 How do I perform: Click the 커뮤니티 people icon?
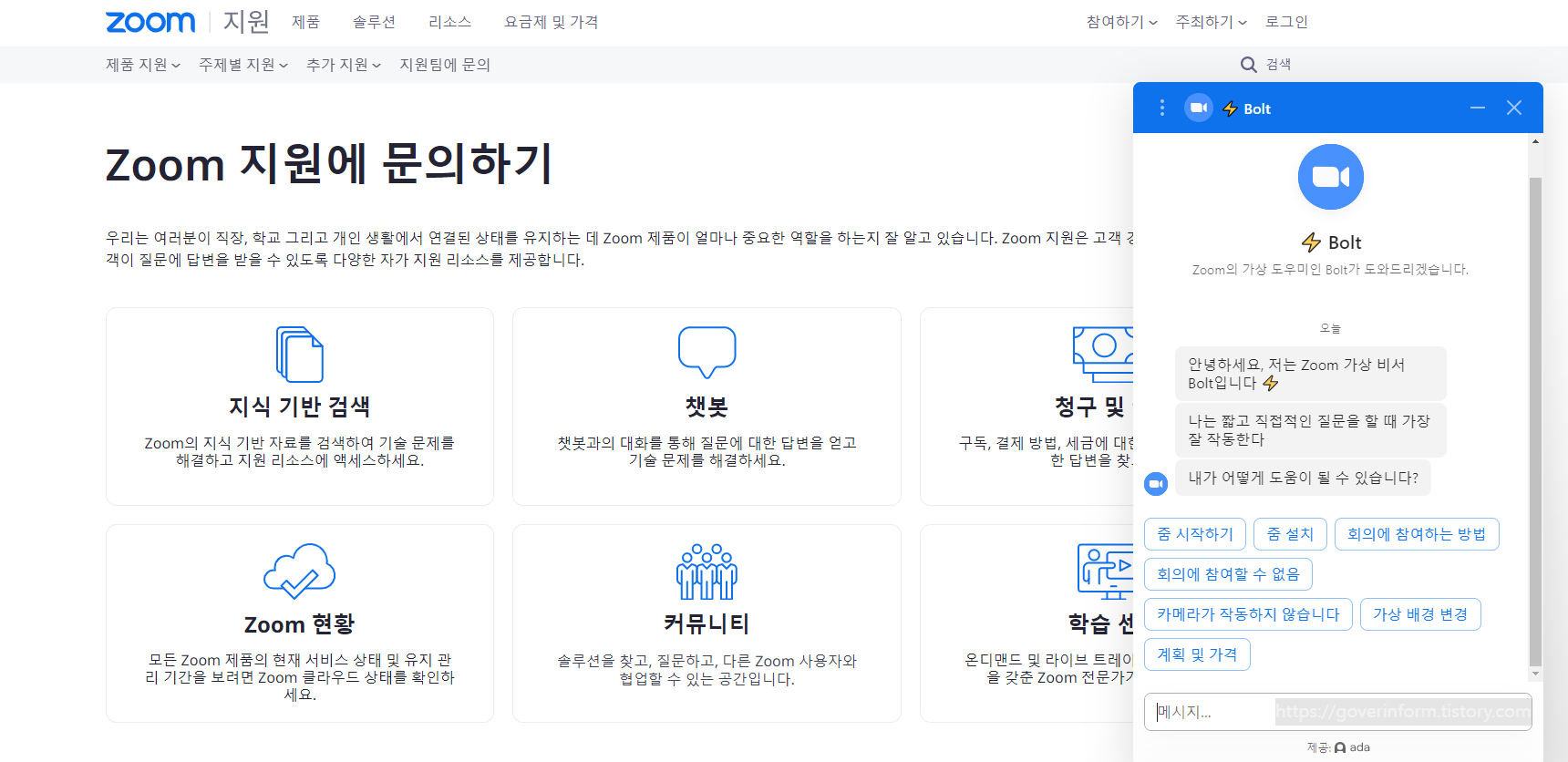[707, 571]
